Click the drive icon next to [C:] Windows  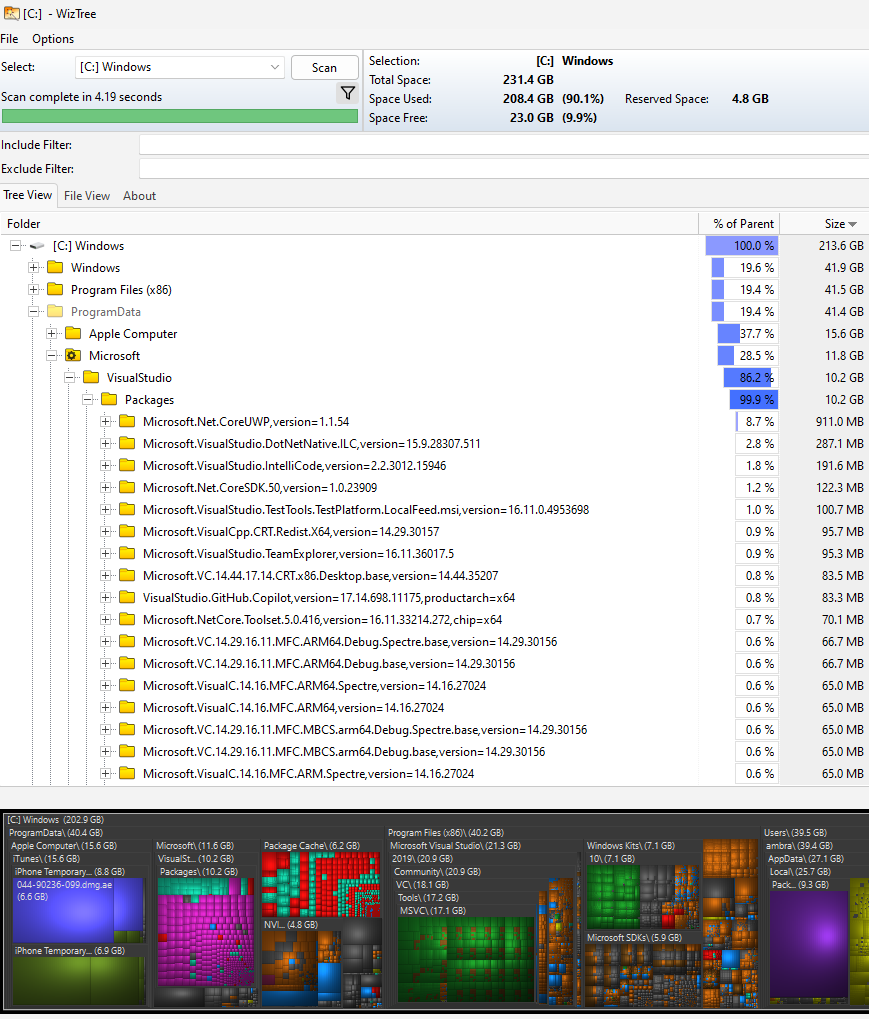coord(37,246)
